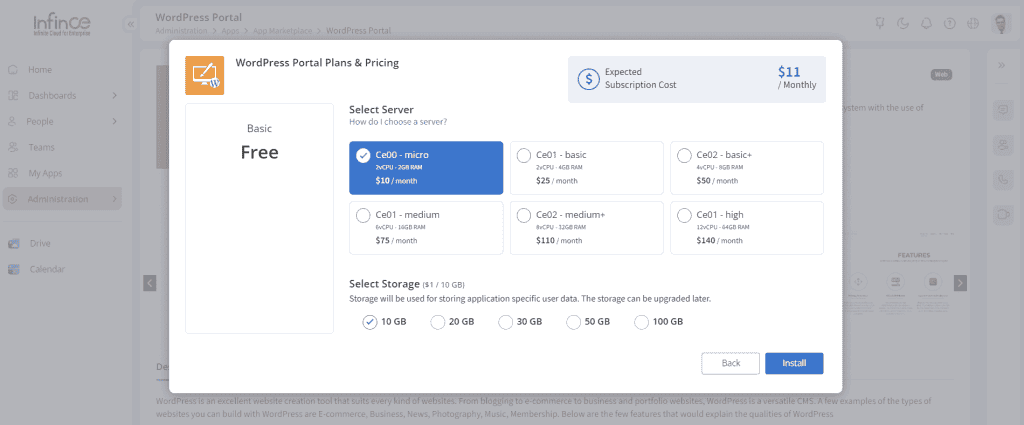Select the Ce01 - basic server

point(586,168)
